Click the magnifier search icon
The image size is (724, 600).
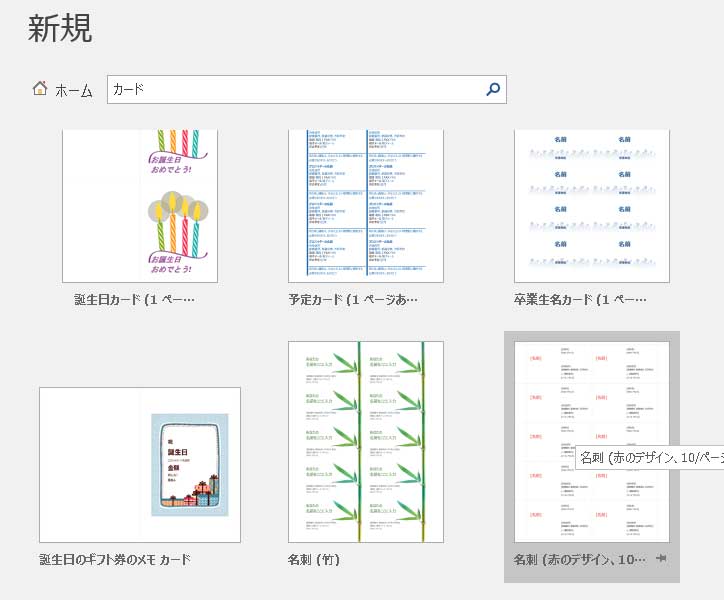492,89
